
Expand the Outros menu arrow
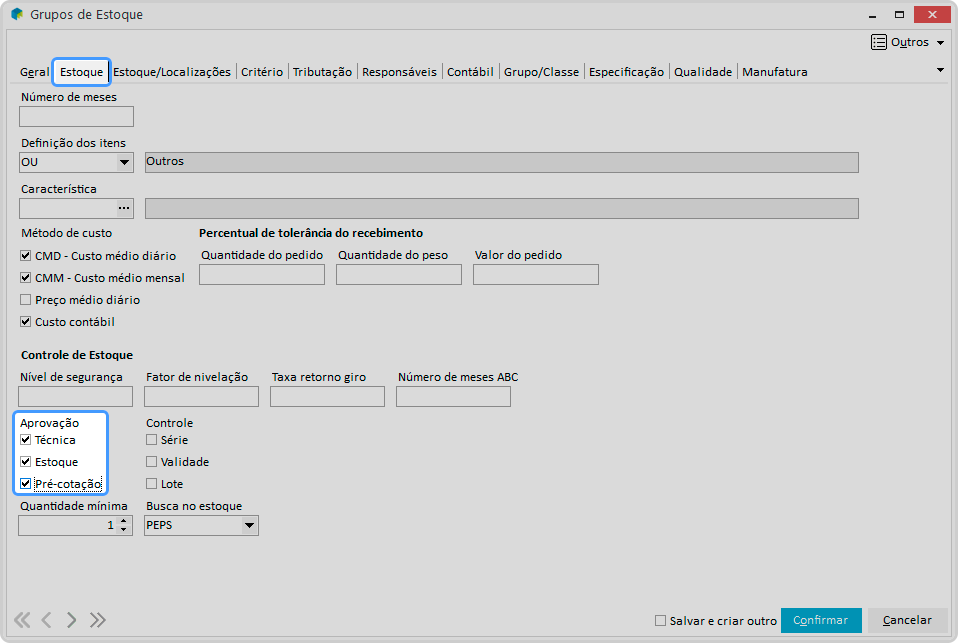pos(940,43)
